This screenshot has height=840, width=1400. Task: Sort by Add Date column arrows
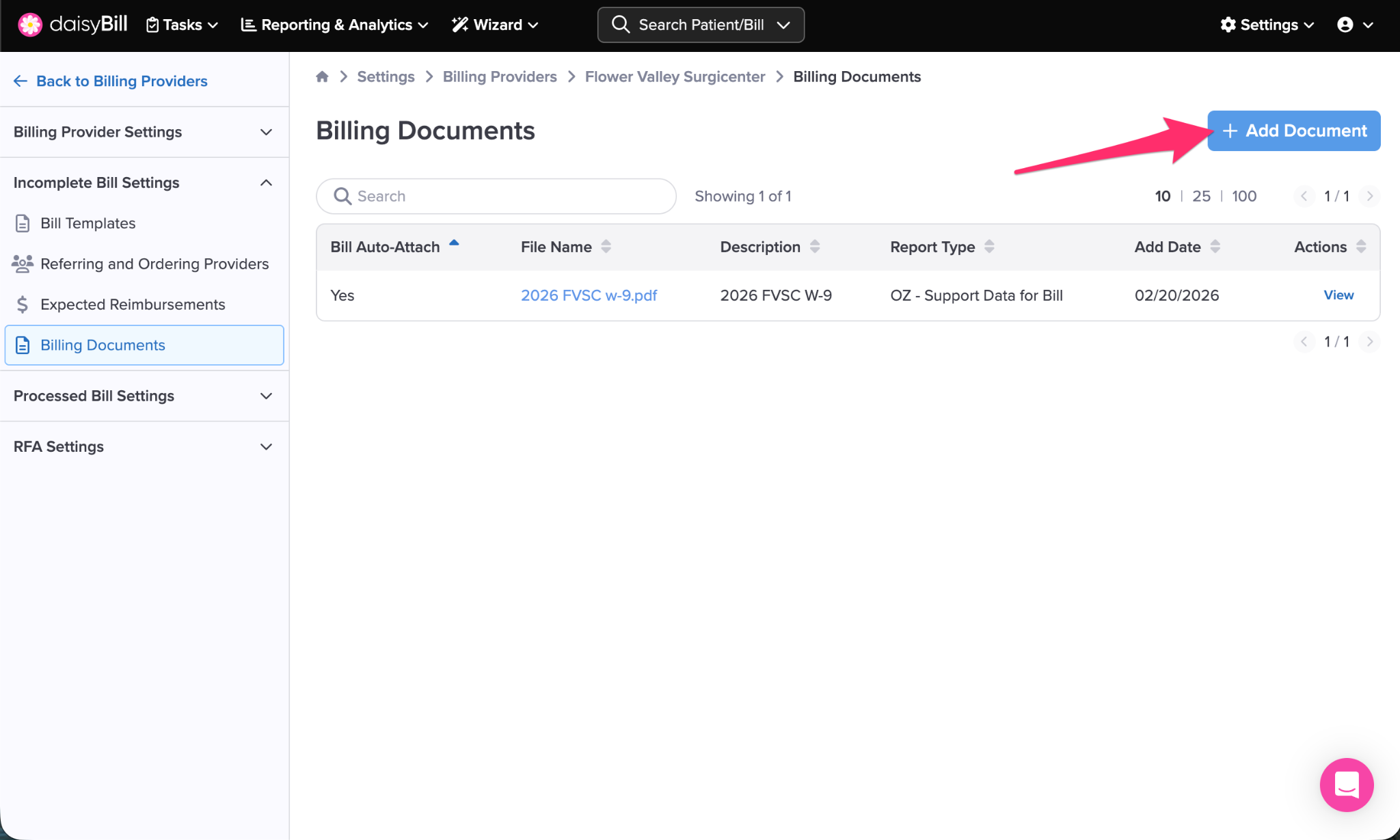click(x=1215, y=247)
